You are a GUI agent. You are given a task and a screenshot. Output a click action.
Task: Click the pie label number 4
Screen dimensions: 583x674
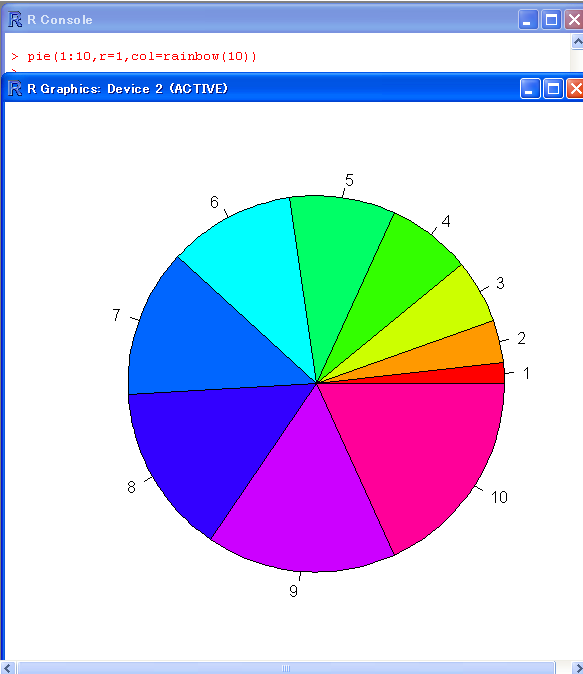click(446, 221)
